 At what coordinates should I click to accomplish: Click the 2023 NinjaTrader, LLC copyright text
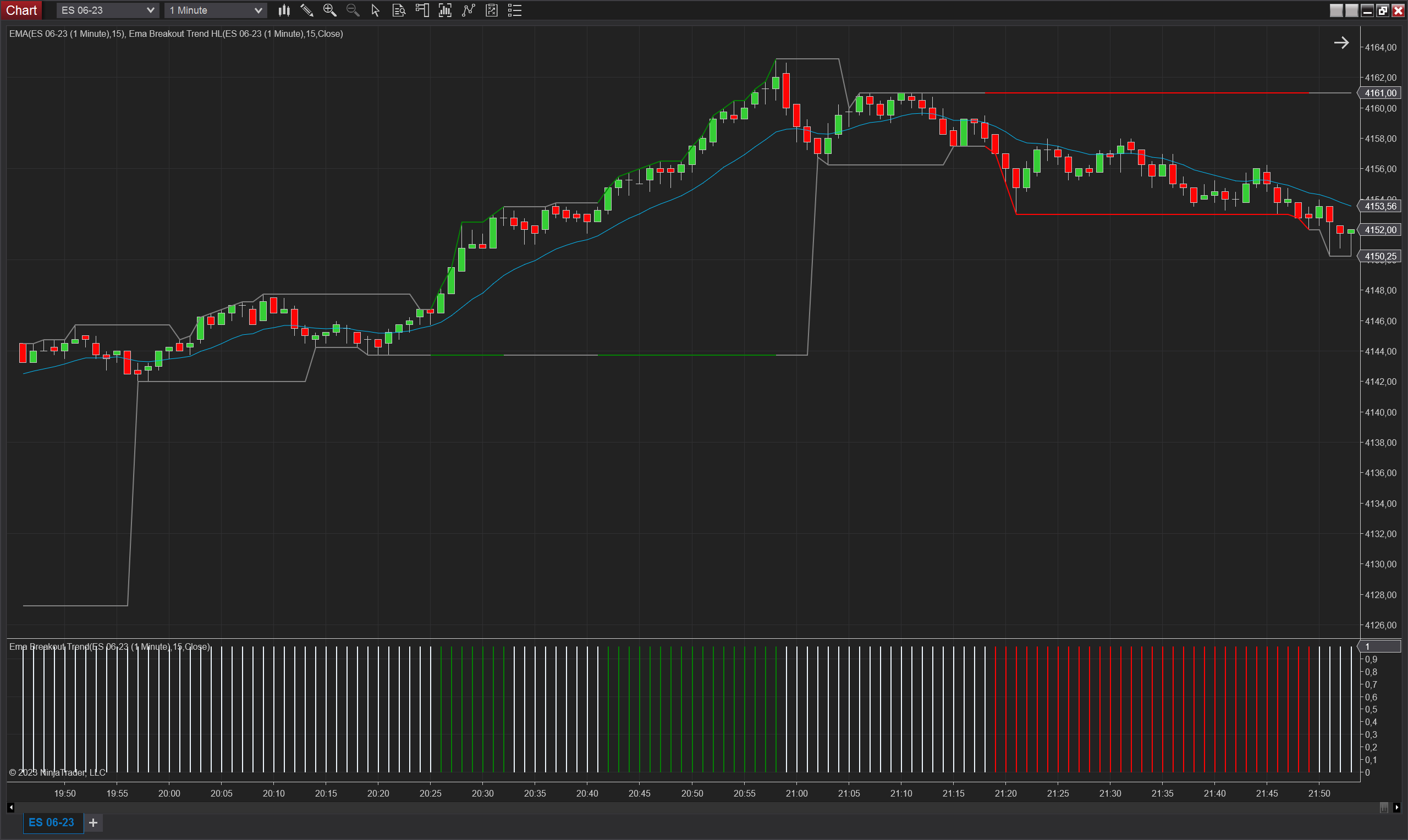point(57,772)
